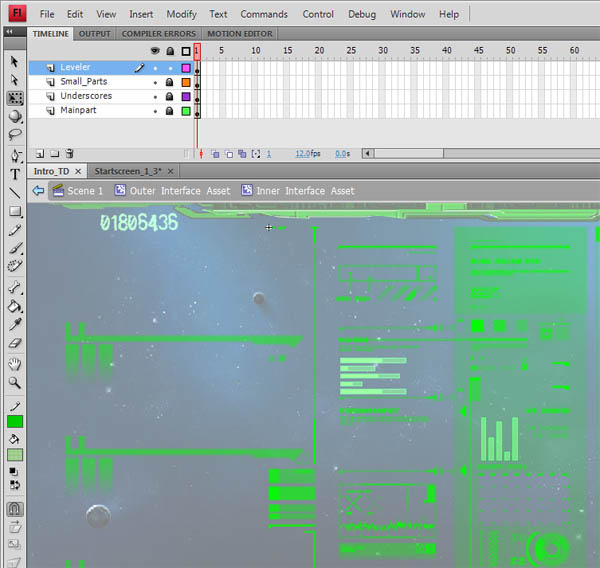Image resolution: width=600 pixels, height=568 pixels.
Task: Toggle Onion Skin button
Action: coord(215,154)
